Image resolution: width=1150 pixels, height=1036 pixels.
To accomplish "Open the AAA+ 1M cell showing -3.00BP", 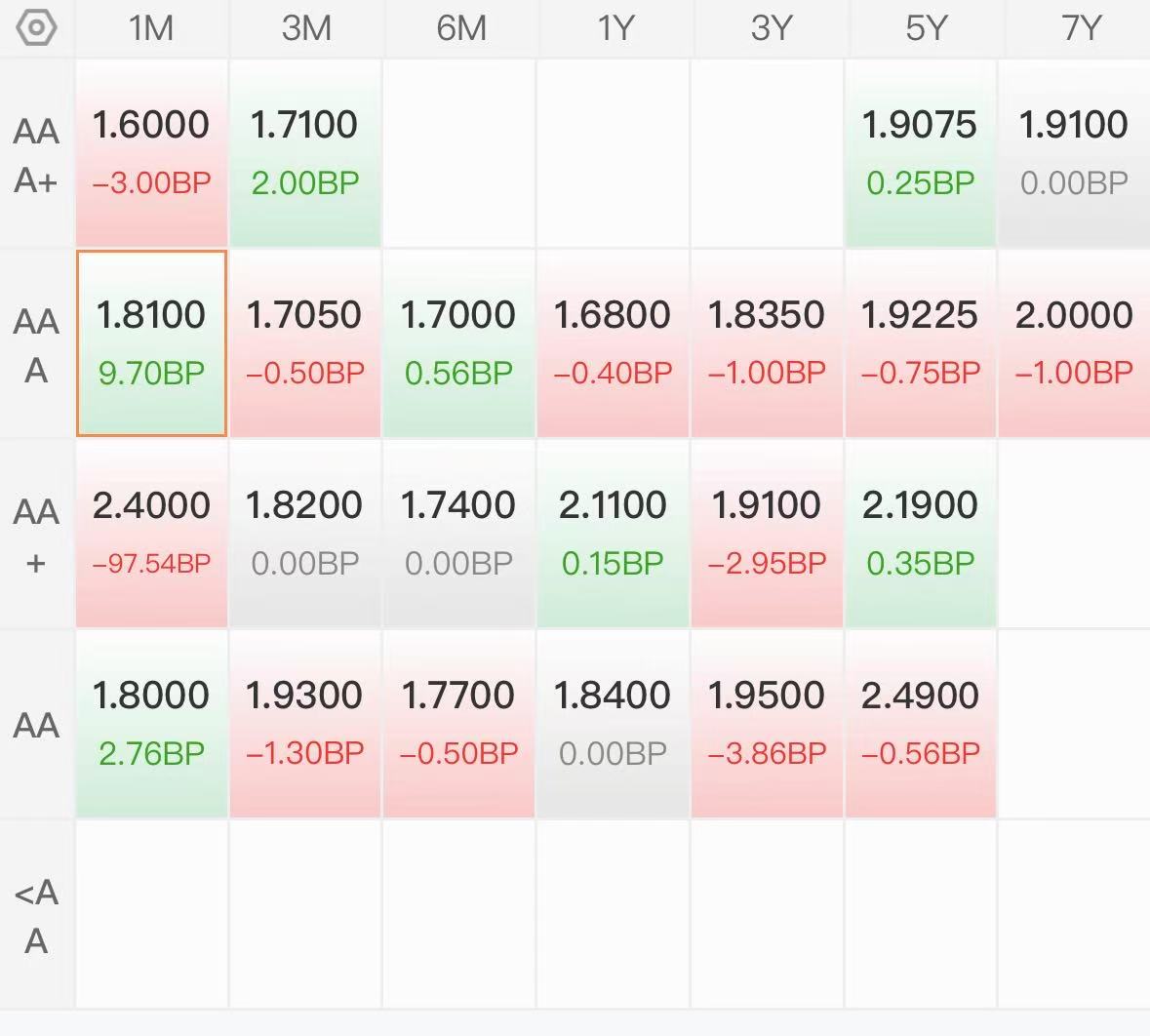I will [152, 153].
